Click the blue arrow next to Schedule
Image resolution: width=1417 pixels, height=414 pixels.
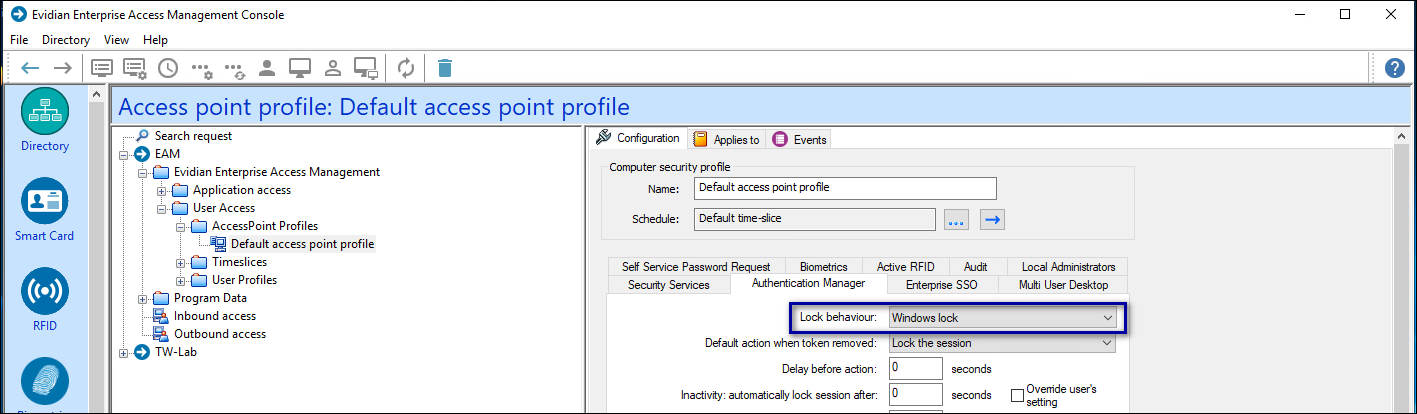point(991,220)
